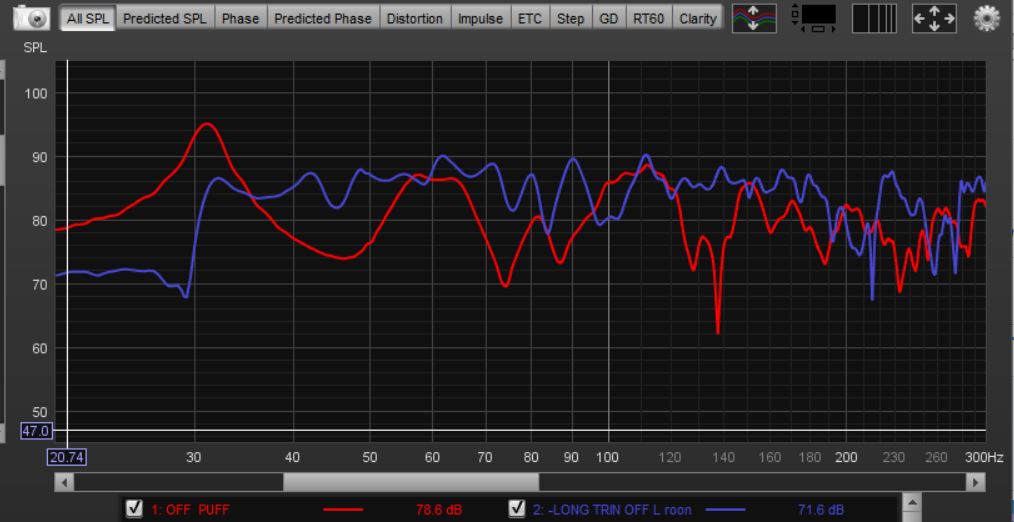Viewport: 1014px width, 522px height.
Task: Open the Predicted SPL tab
Action: point(165,19)
